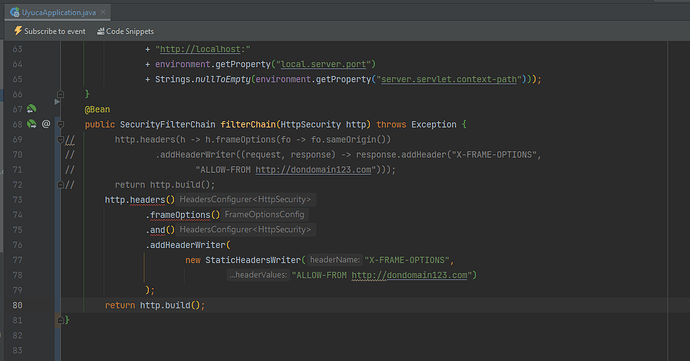
Task: Open the commented http://dondomain123.com link on line 71
Action: coord(313,169)
